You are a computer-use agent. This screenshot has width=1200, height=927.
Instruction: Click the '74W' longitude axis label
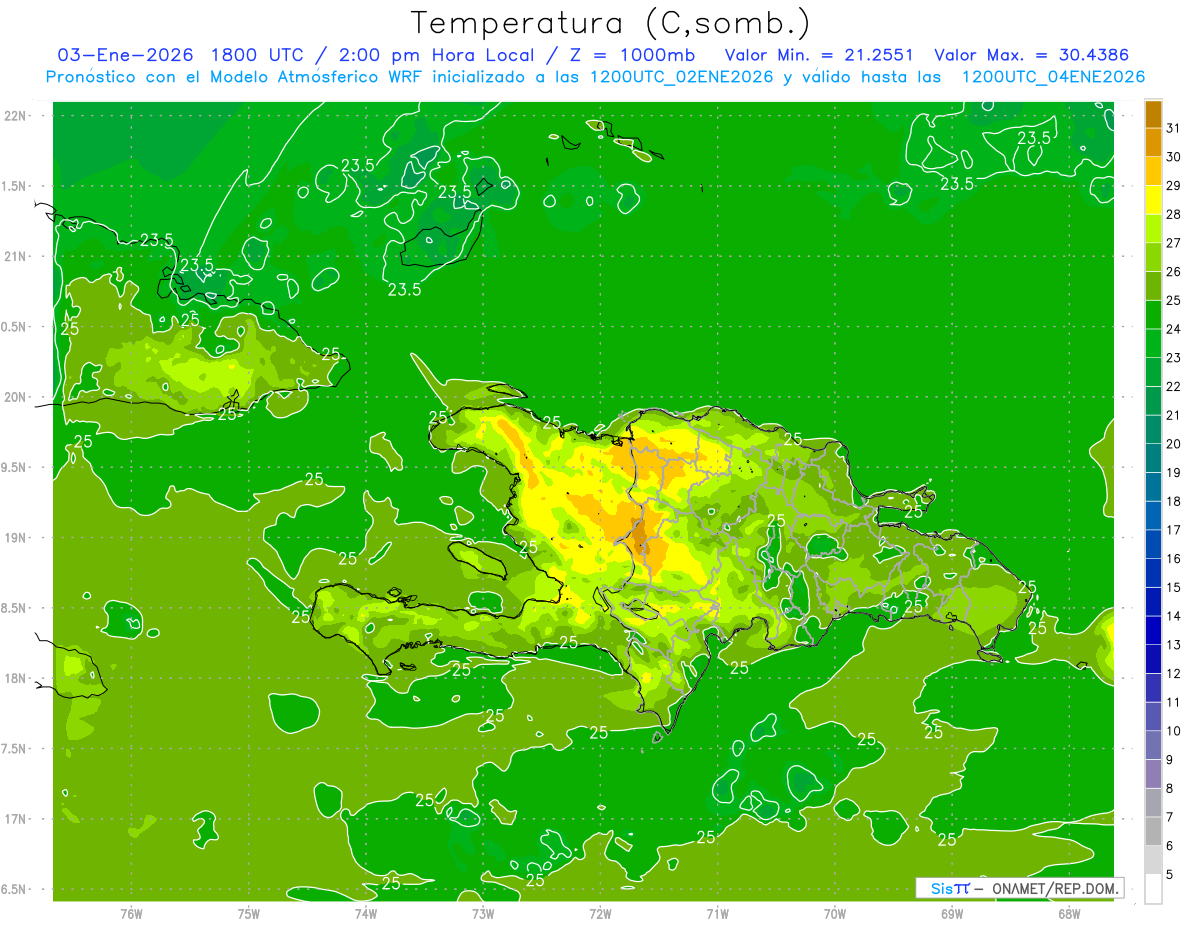365,913
